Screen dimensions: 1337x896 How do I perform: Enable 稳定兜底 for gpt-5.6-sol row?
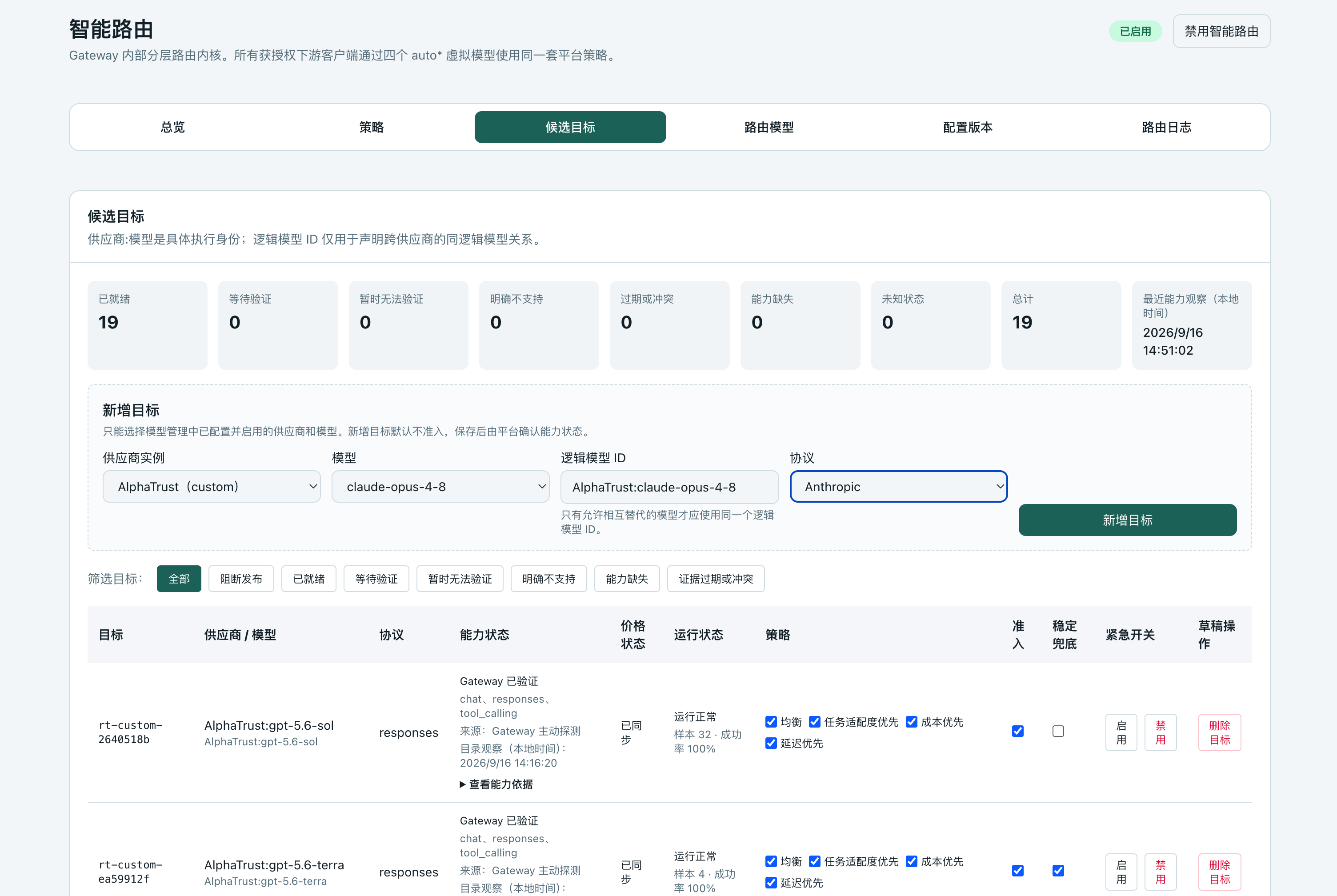(x=1058, y=732)
